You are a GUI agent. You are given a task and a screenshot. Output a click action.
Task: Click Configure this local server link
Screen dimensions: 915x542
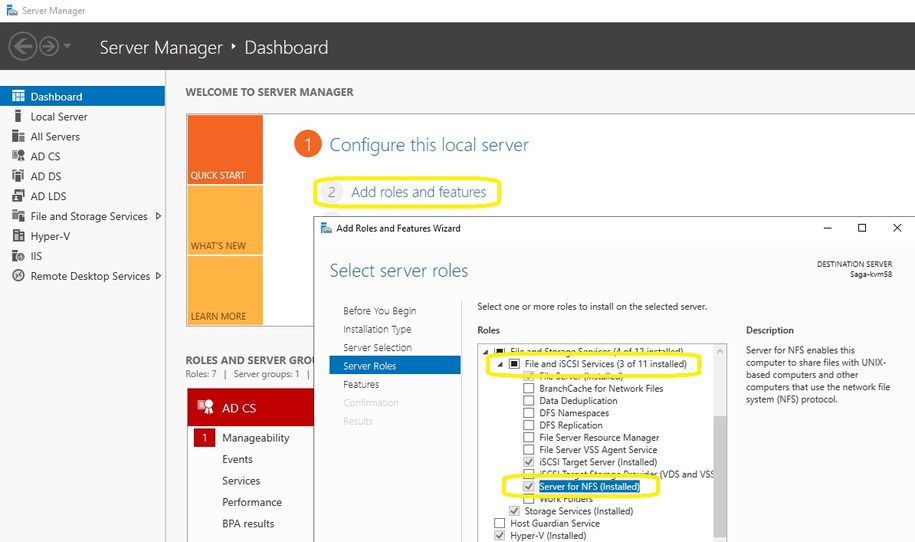[429, 145]
